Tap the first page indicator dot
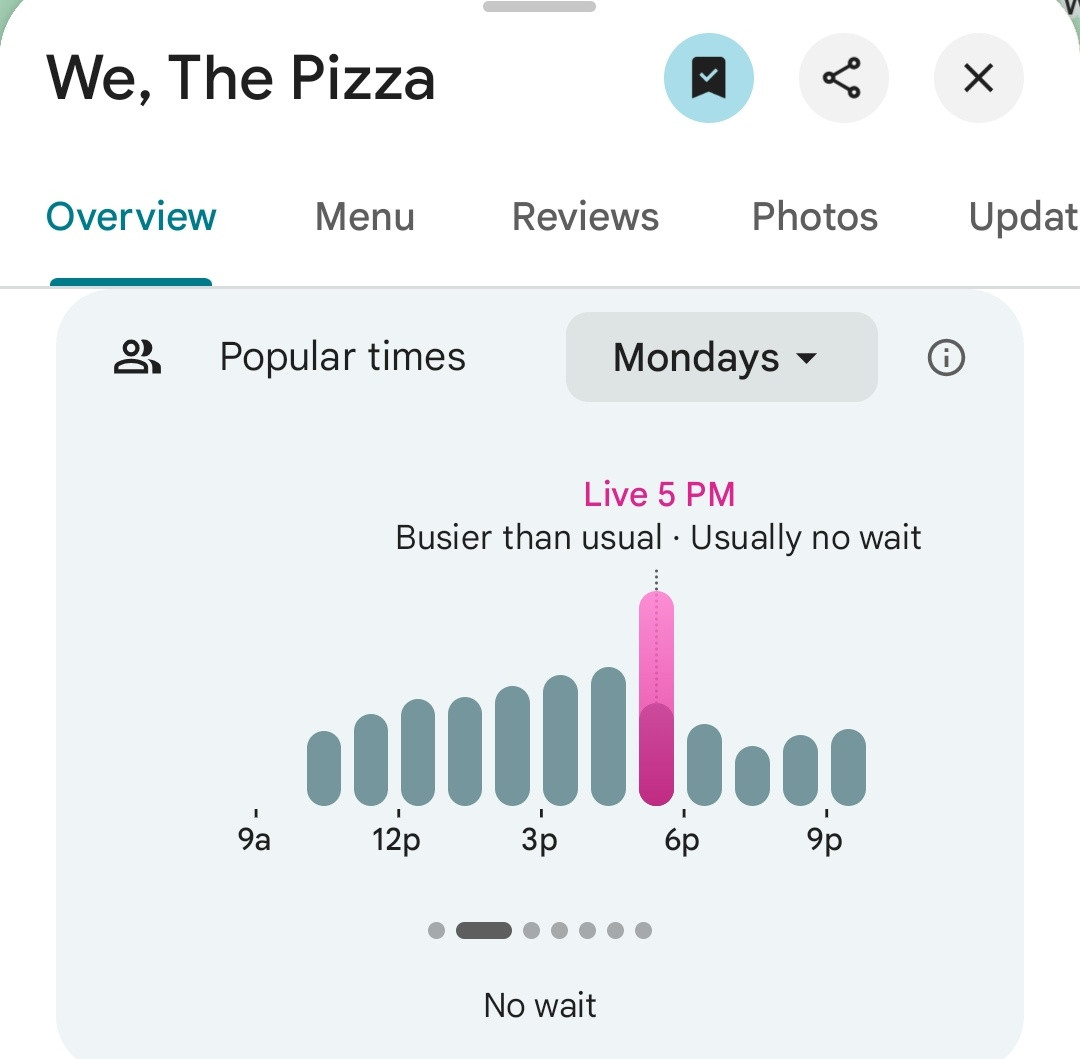 (436, 931)
